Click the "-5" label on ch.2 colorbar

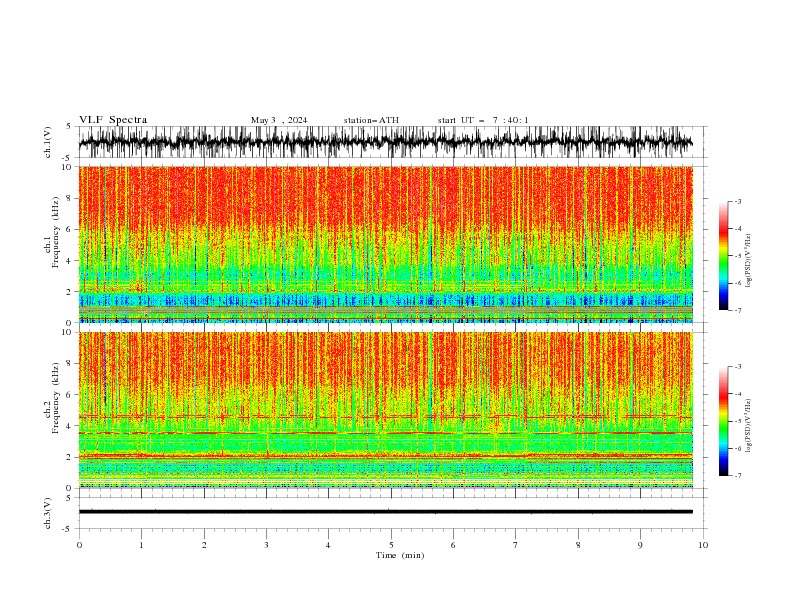pyautogui.click(x=738, y=421)
